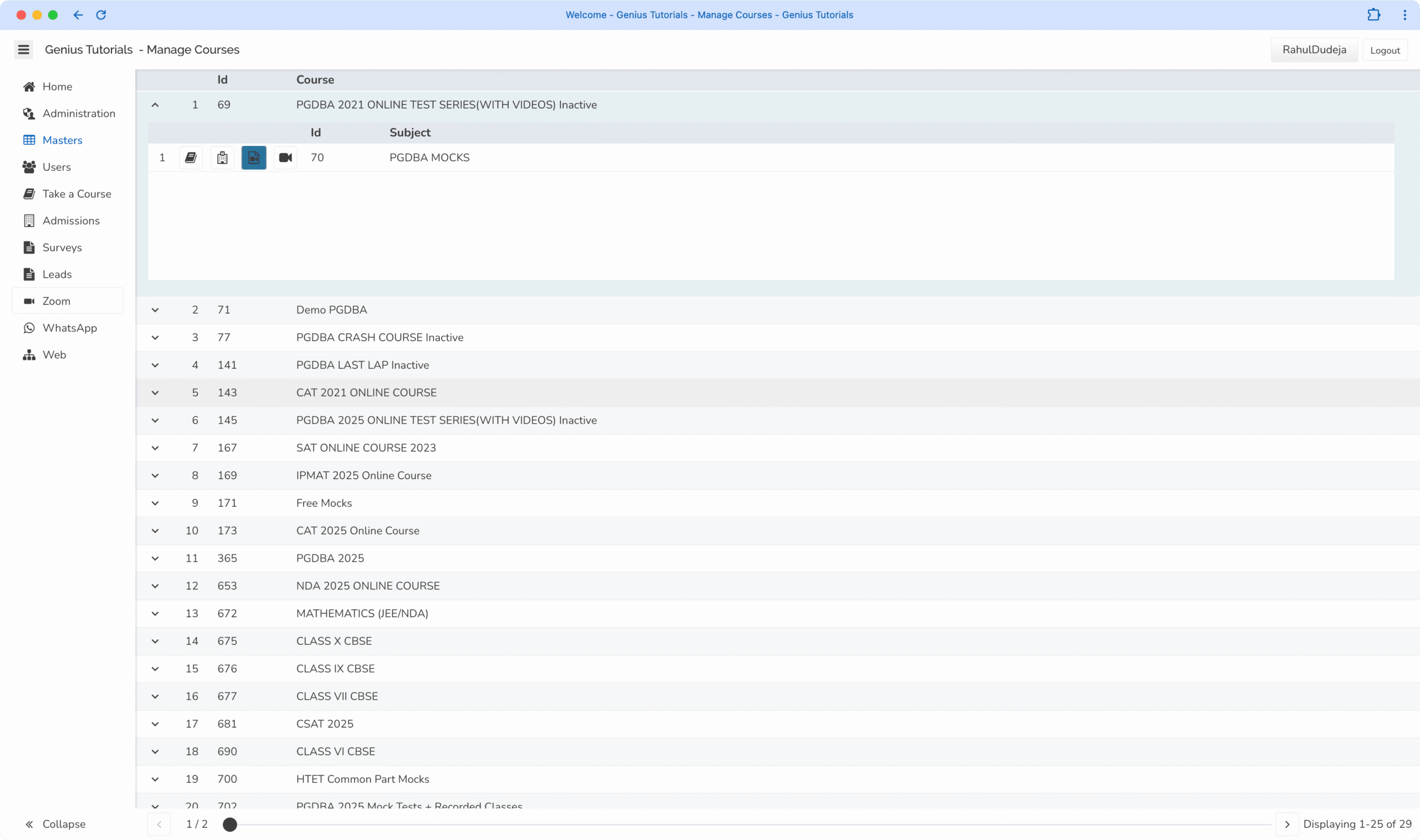Select Zoom in the sidebar menu

[56, 301]
